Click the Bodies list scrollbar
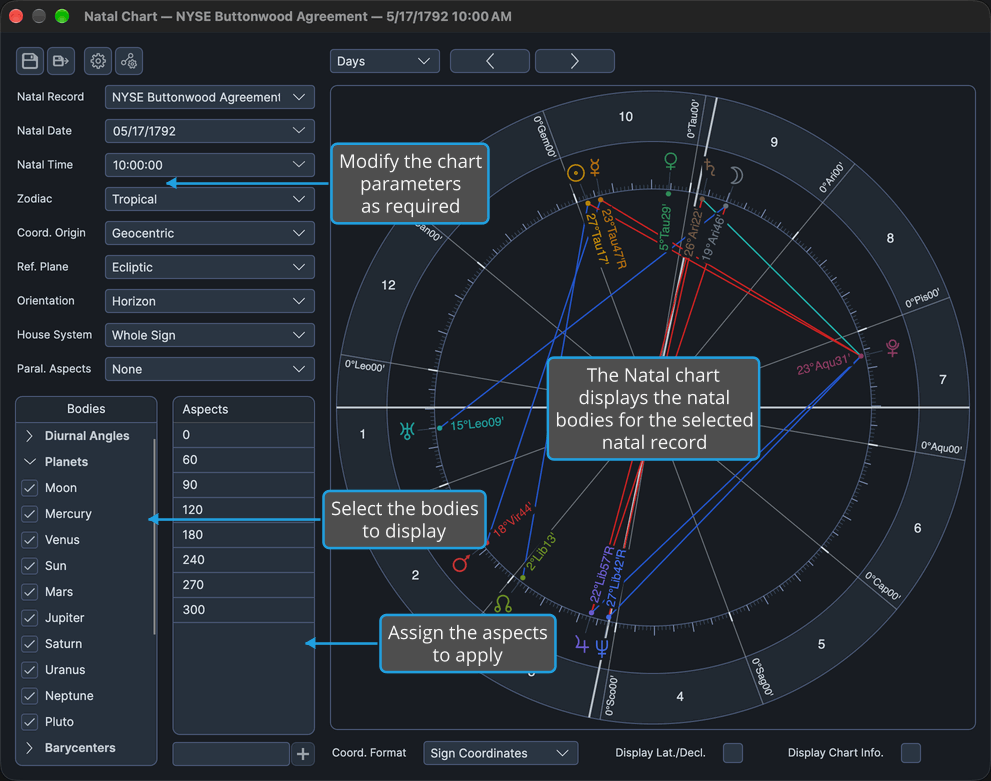The height and width of the screenshot is (781, 991). pyautogui.click(x=154, y=537)
